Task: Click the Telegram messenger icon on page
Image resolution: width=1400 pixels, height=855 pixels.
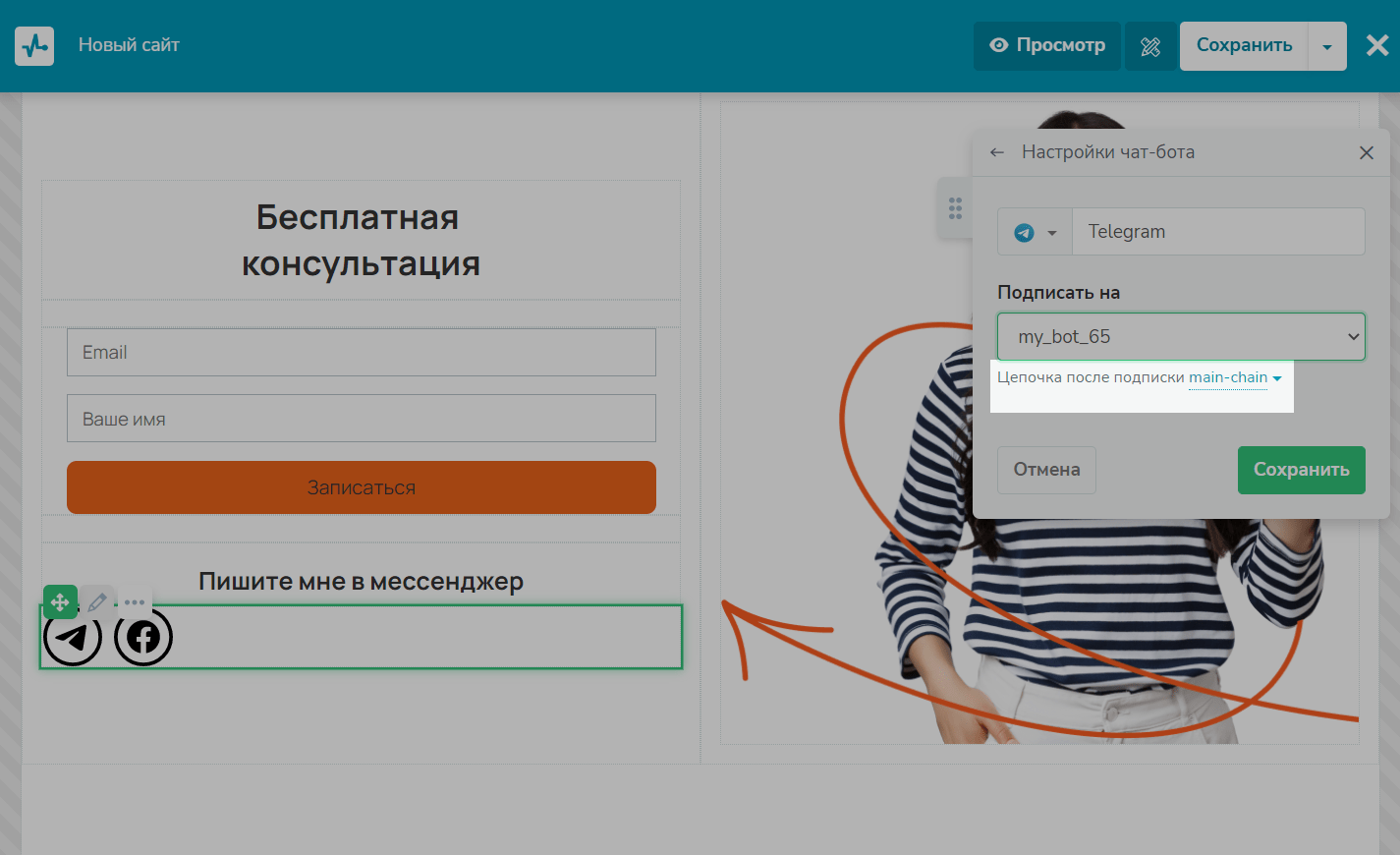Action: point(73,637)
